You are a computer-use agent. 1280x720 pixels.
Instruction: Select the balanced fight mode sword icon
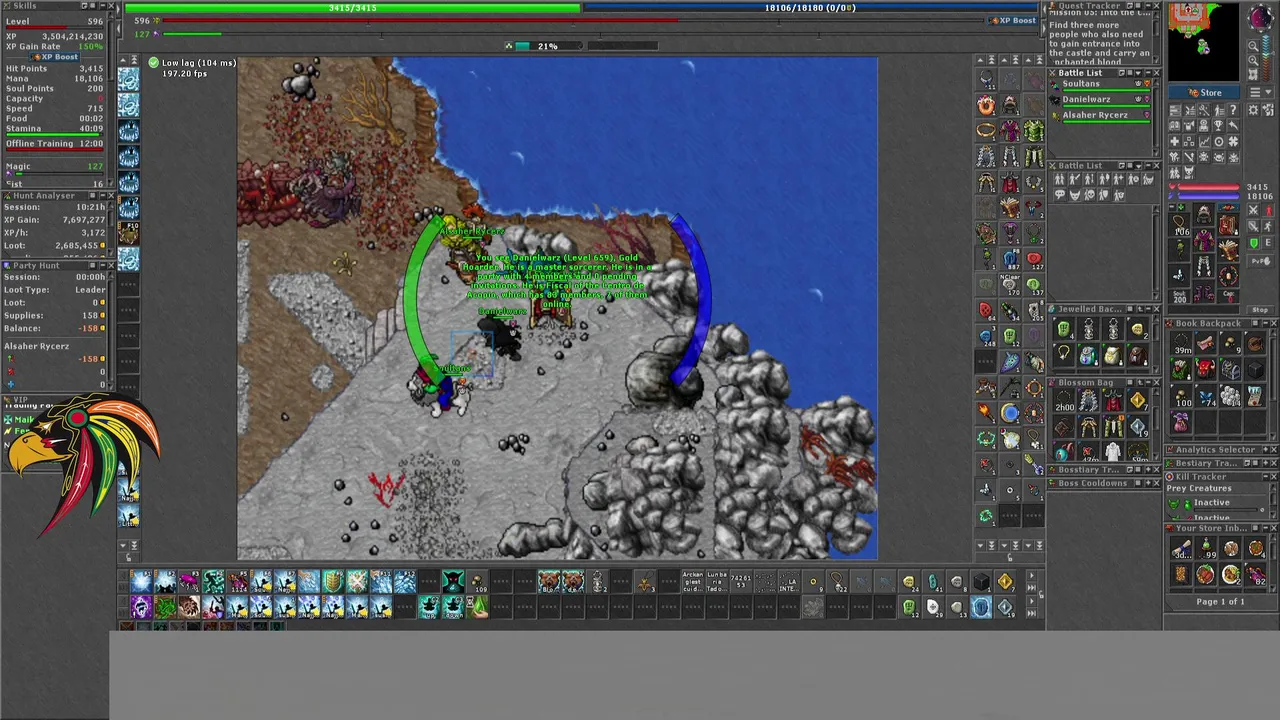1253,226
